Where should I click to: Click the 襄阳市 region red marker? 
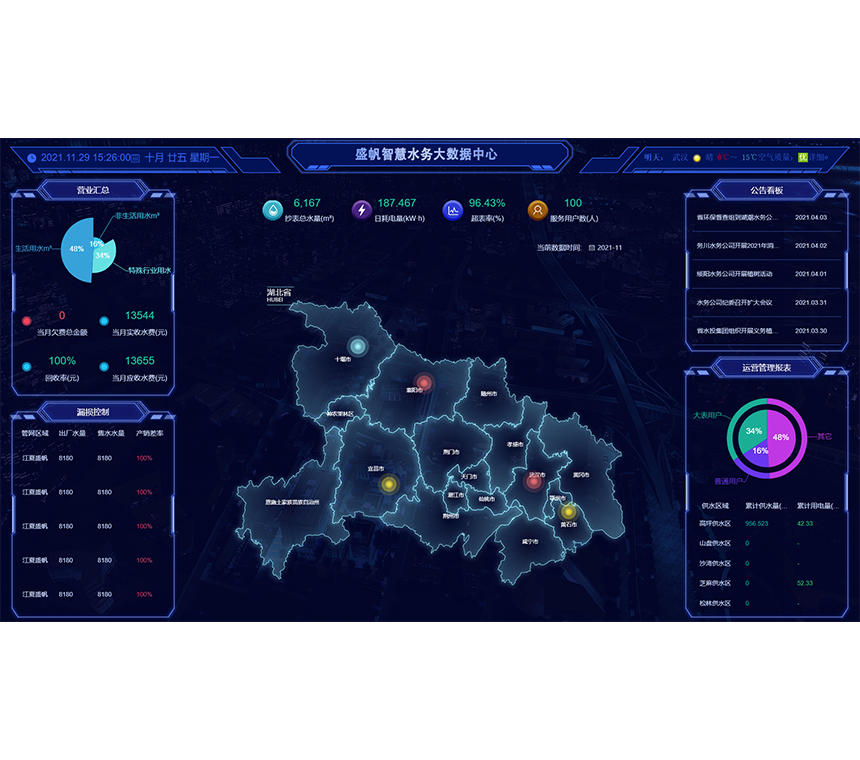pos(423,383)
